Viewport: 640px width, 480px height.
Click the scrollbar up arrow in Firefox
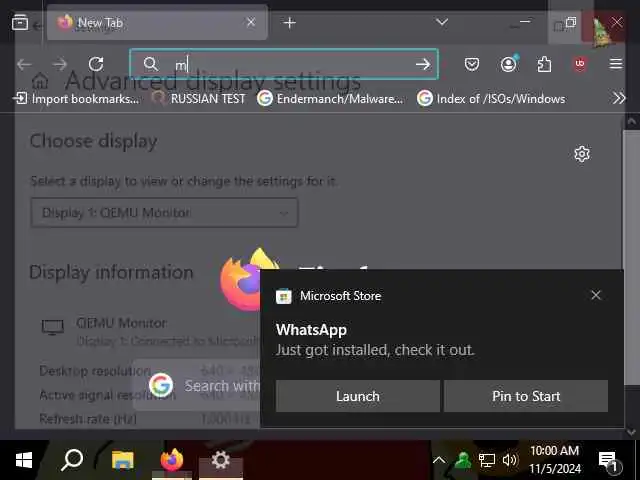631,122
